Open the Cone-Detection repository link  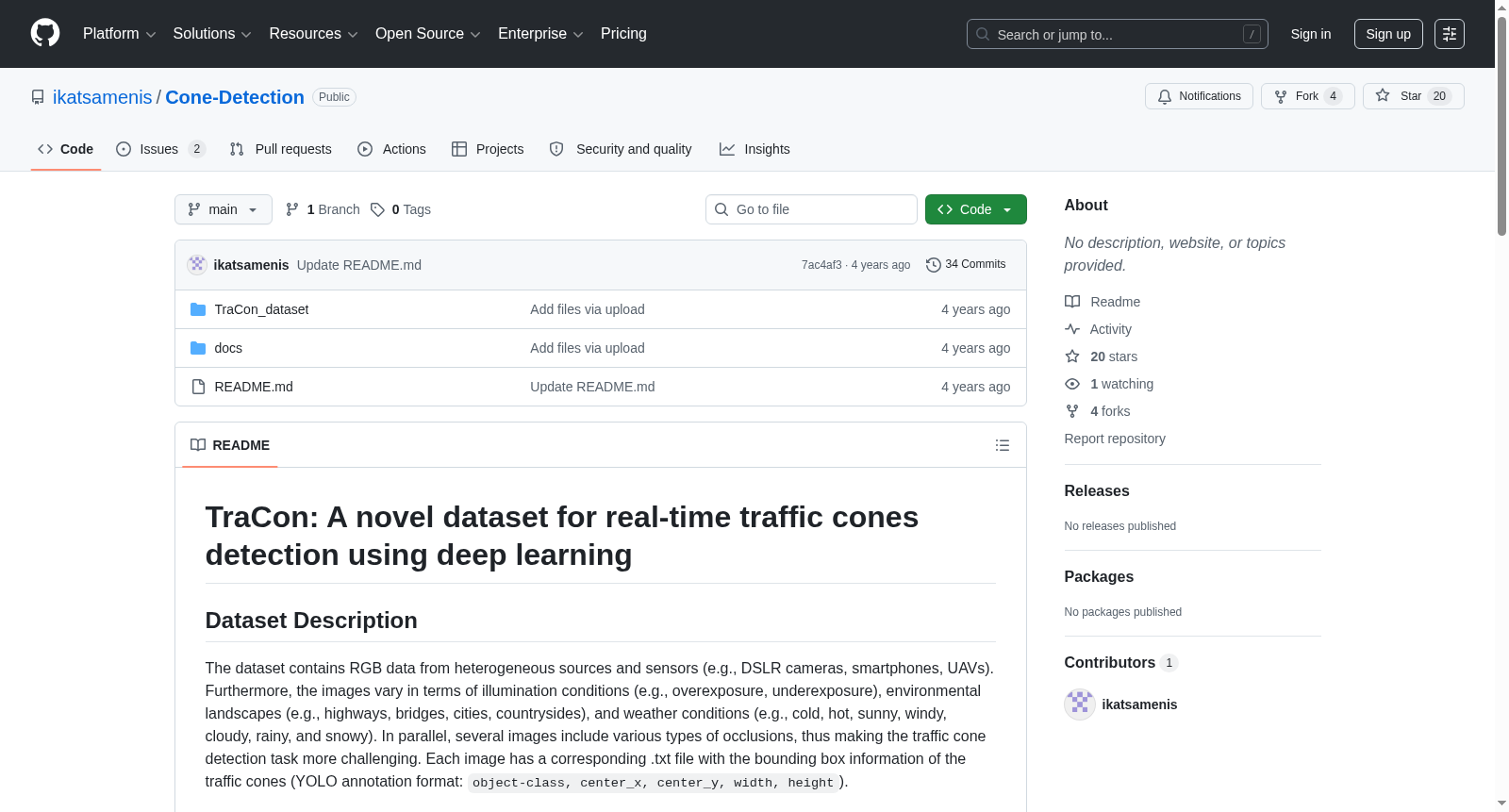pos(235,97)
